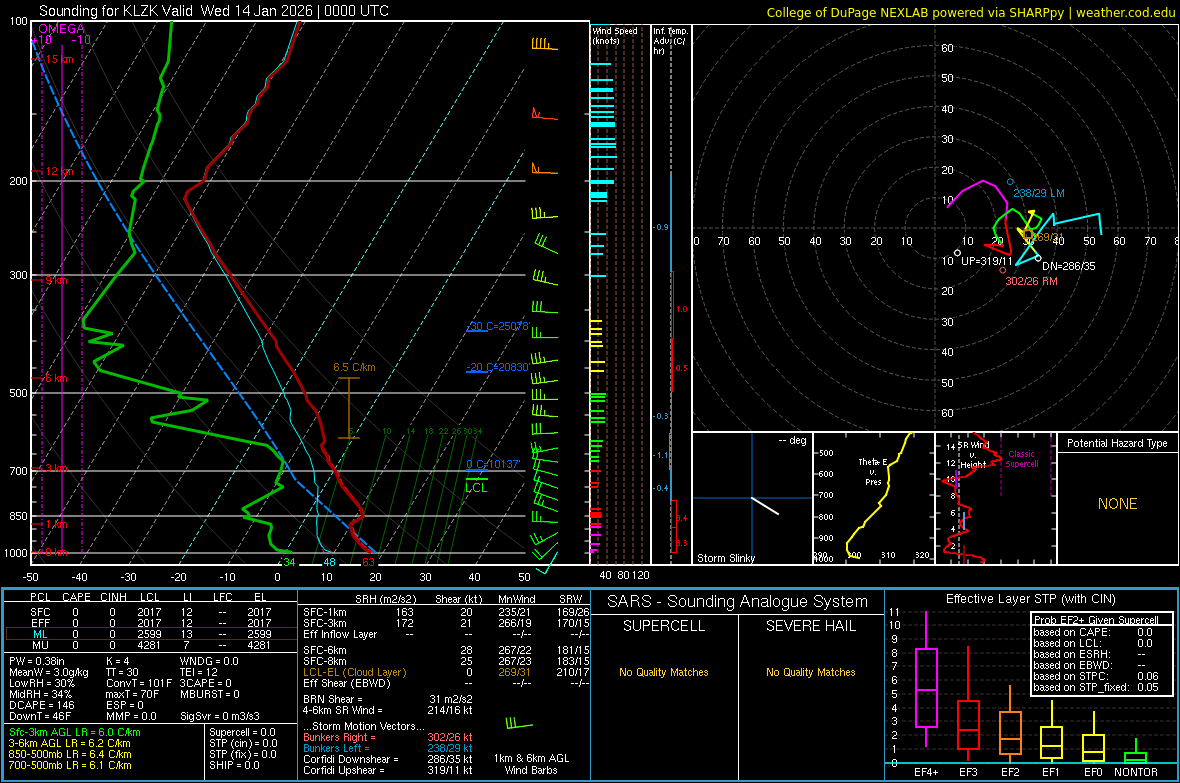The image size is (1180, 783).
Task: Click the 'Supercell = 0.0' composite value
Action: (242, 732)
